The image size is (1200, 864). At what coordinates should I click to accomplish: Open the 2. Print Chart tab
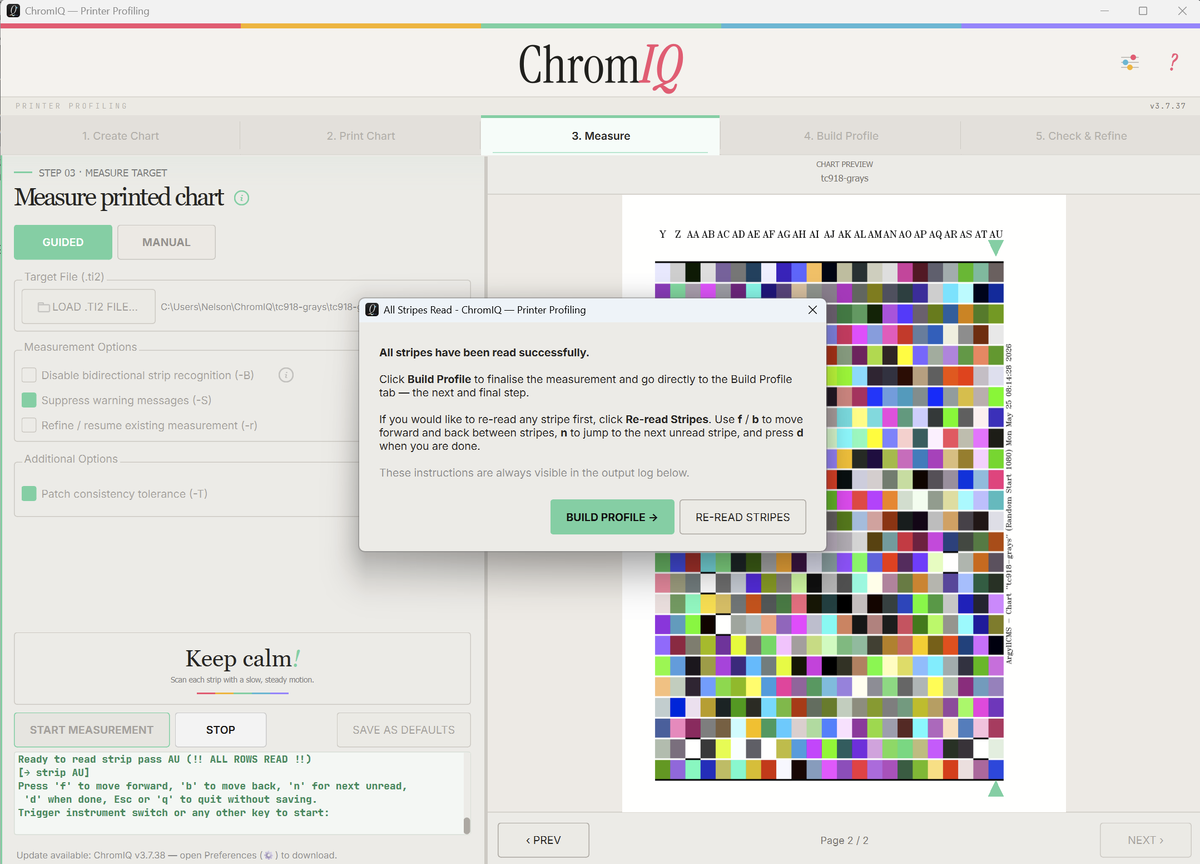click(360, 136)
